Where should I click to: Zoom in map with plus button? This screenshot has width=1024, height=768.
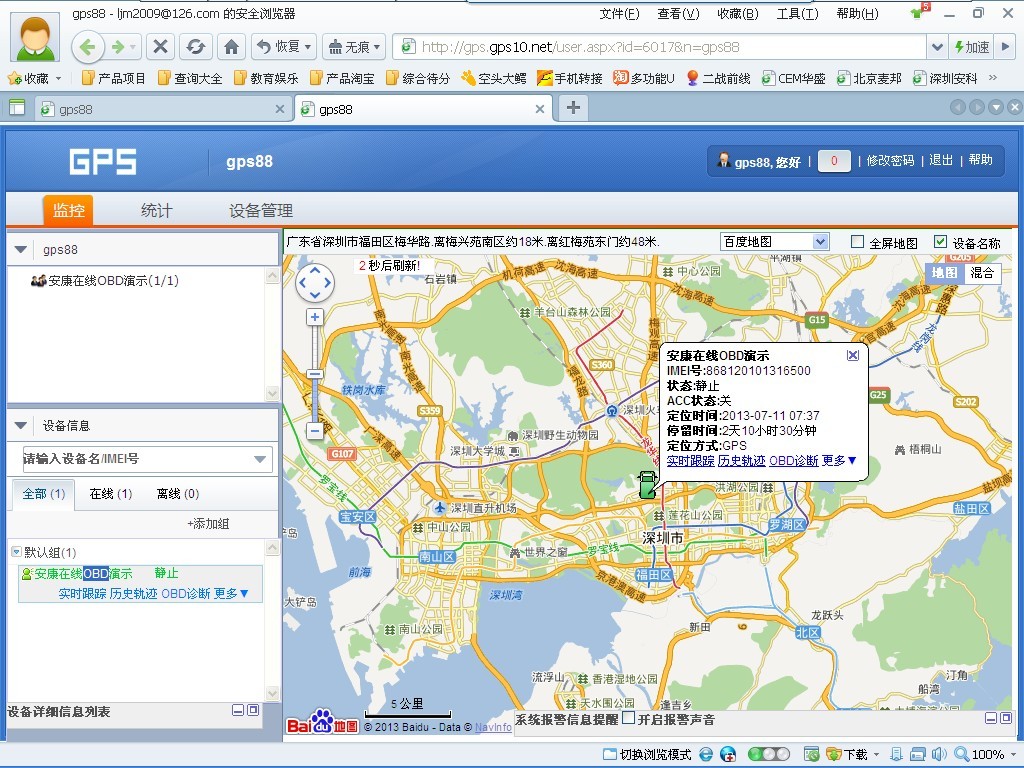point(315,317)
